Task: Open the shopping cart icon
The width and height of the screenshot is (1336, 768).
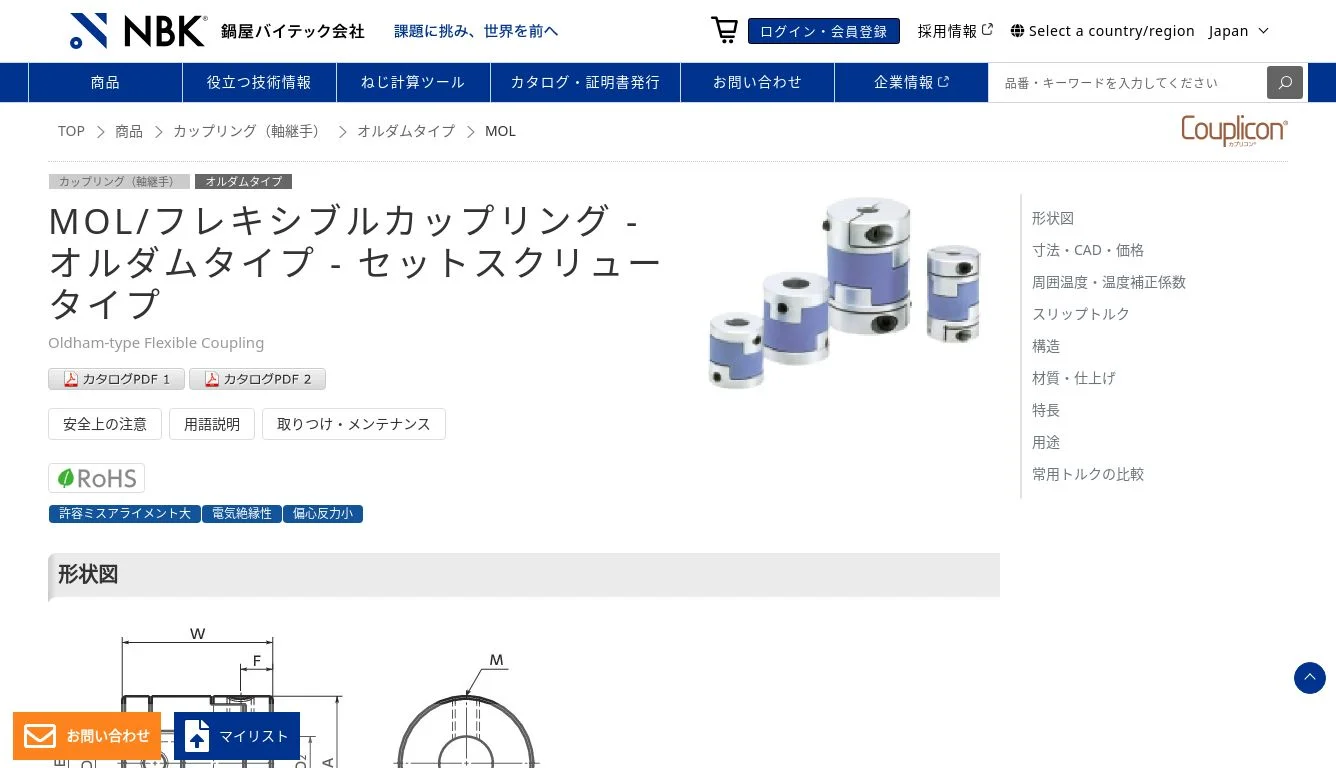Action: (724, 30)
